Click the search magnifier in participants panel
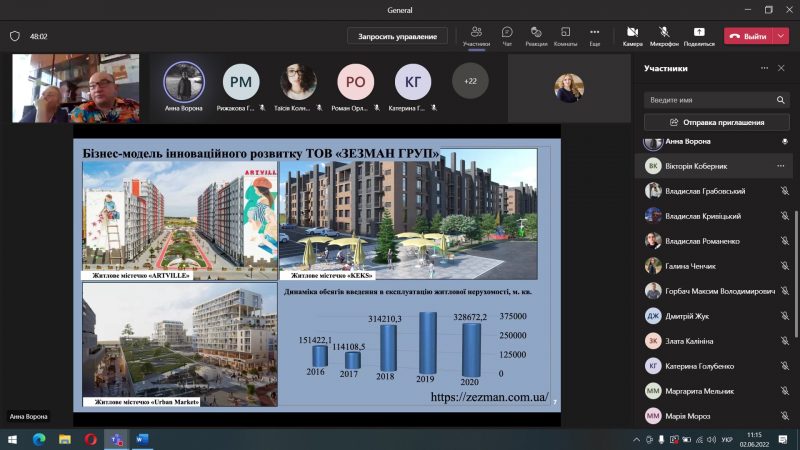This screenshot has width=800, height=450. (780, 100)
